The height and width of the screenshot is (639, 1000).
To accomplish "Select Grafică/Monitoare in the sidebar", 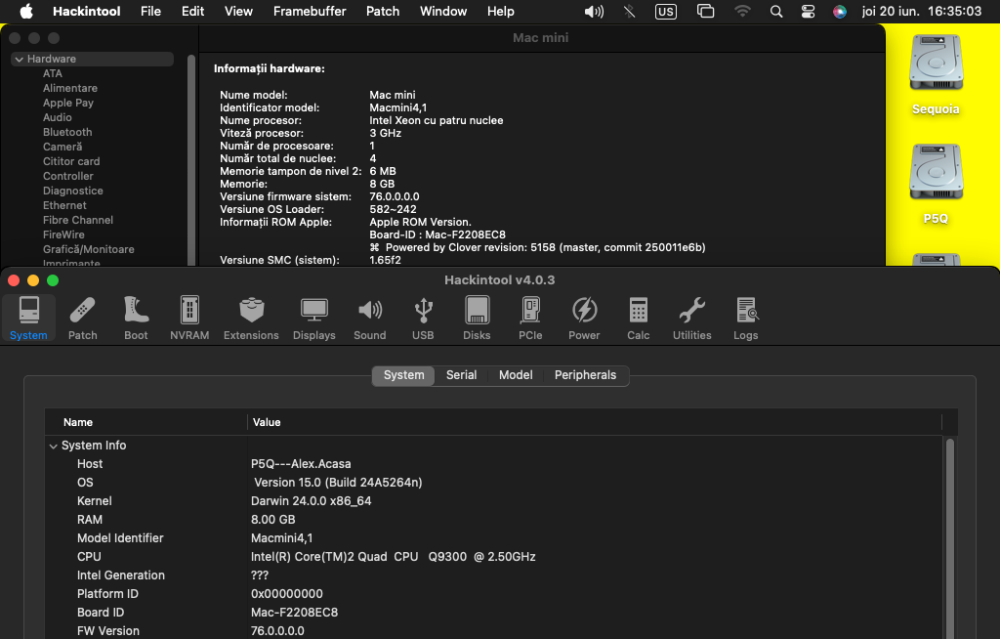I will (x=89, y=249).
